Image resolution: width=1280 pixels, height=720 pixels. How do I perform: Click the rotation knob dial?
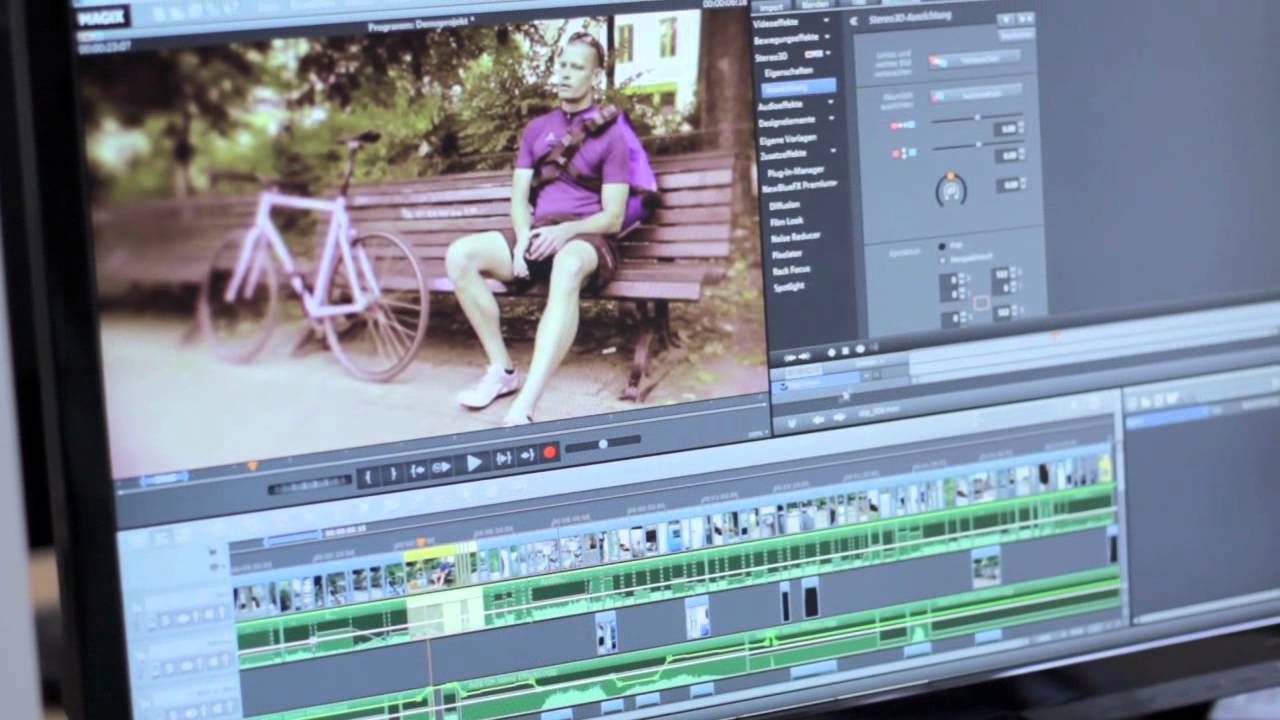tap(951, 190)
